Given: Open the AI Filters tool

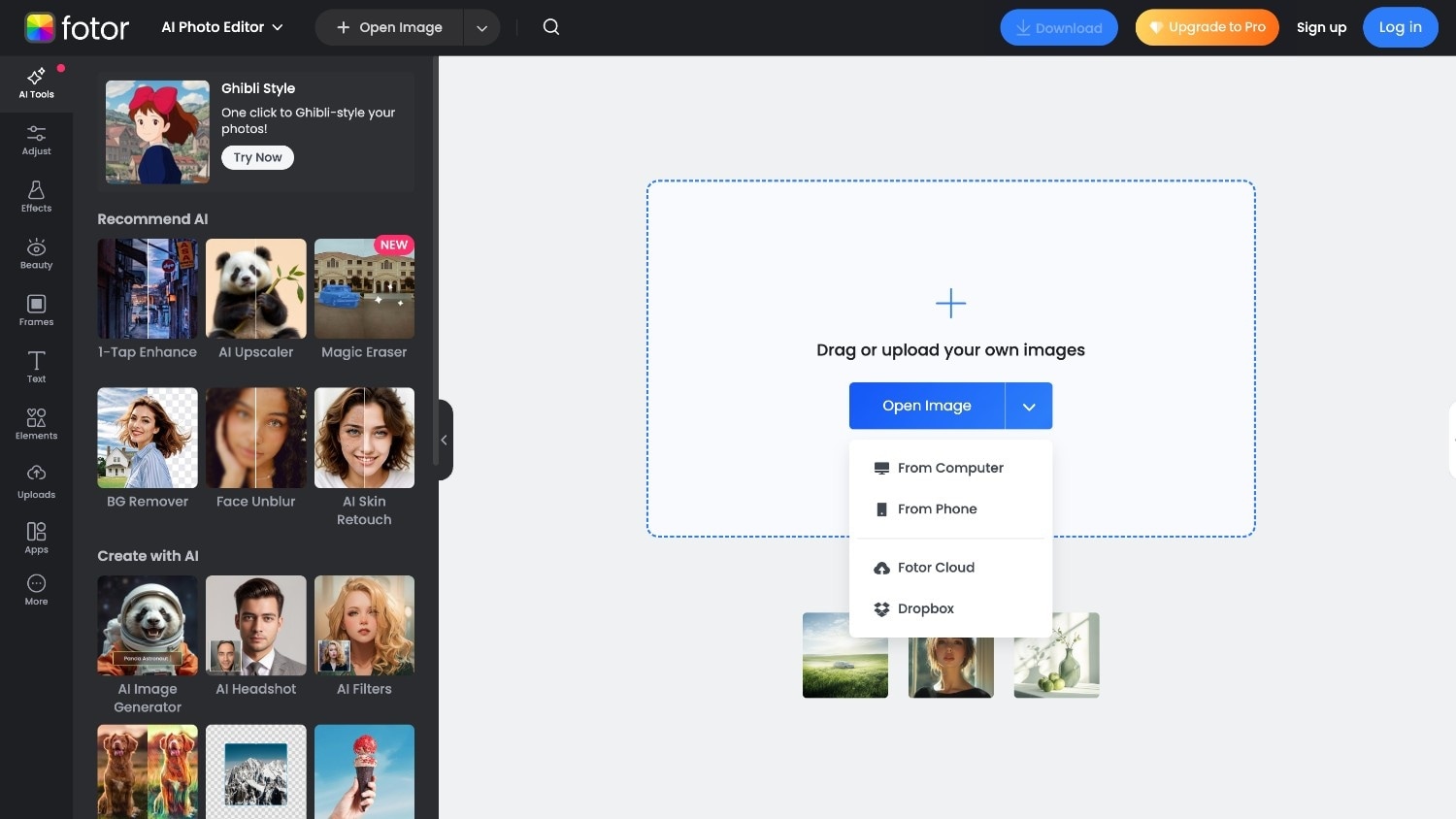Looking at the screenshot, I should click(x=364, y=637).
